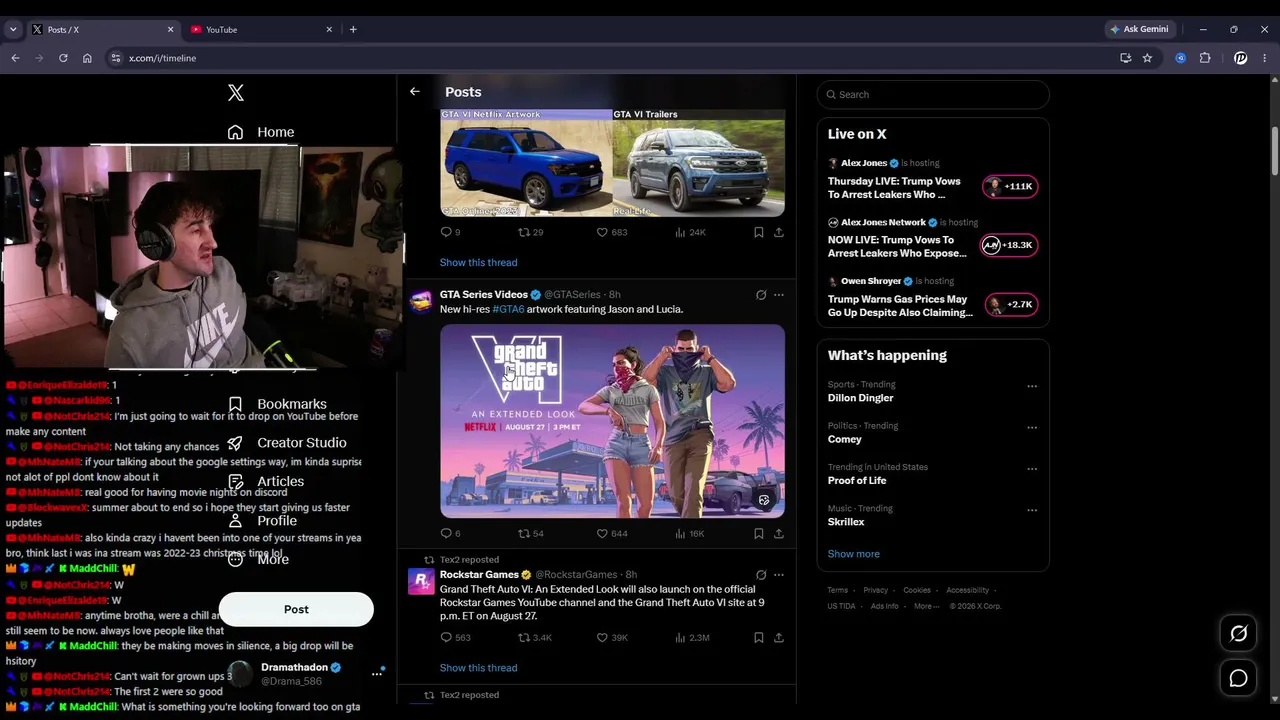This screenshot has height=720, width=1280.
Task: Open the Chrome profile avatar
Action: click(x=1240, y=58)
